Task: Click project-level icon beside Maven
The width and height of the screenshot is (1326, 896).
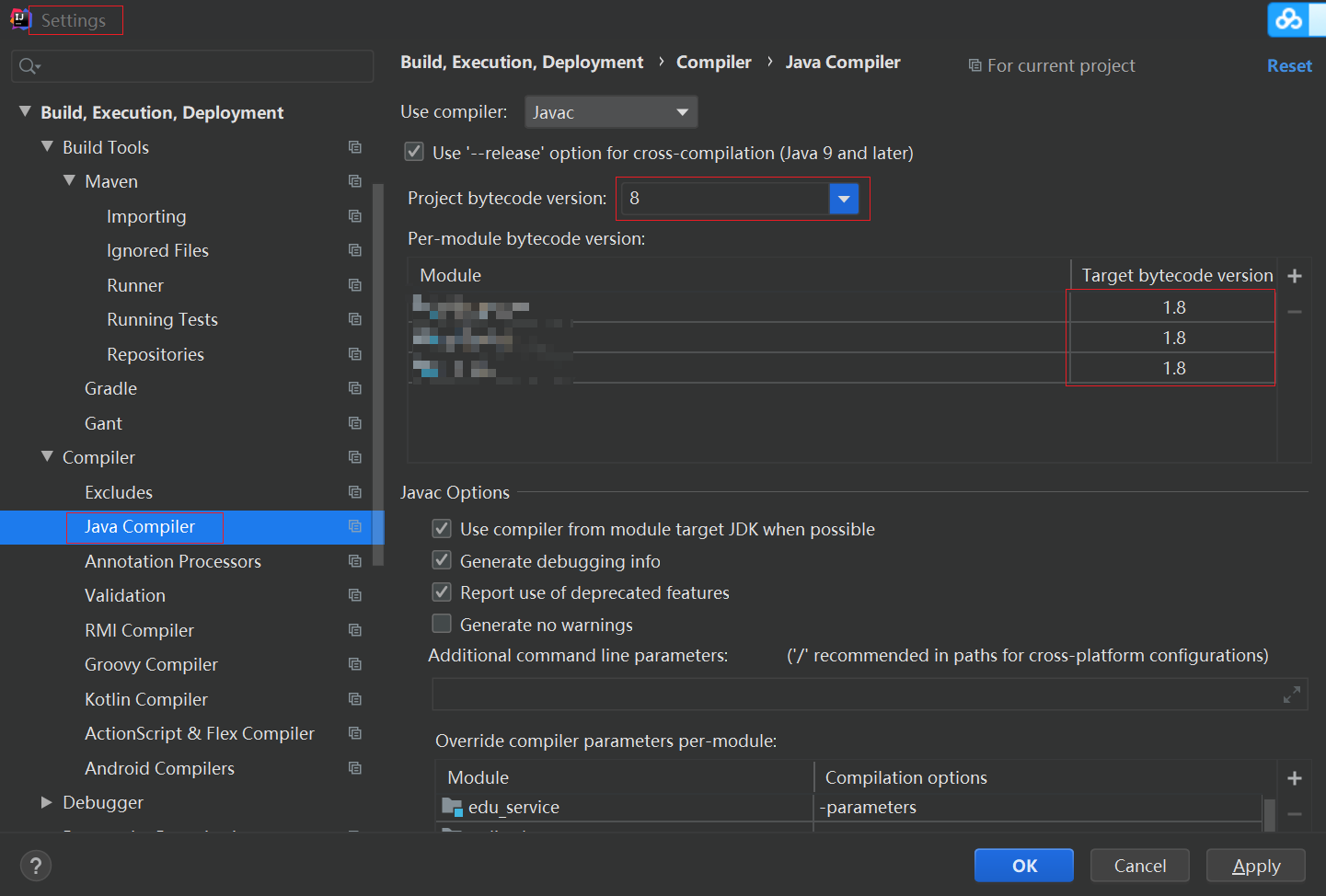Action: pos(355,181)
